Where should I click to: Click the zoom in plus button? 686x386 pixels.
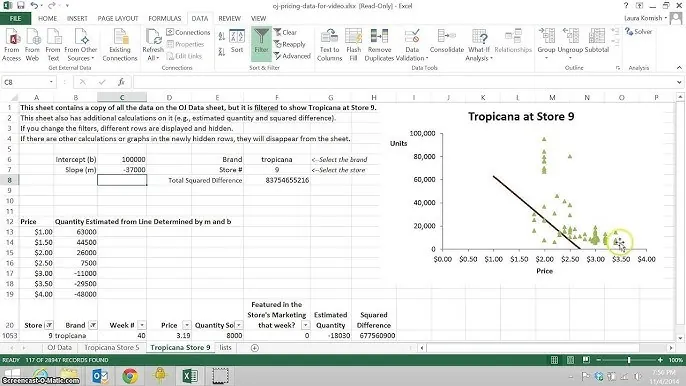(660, 360)
